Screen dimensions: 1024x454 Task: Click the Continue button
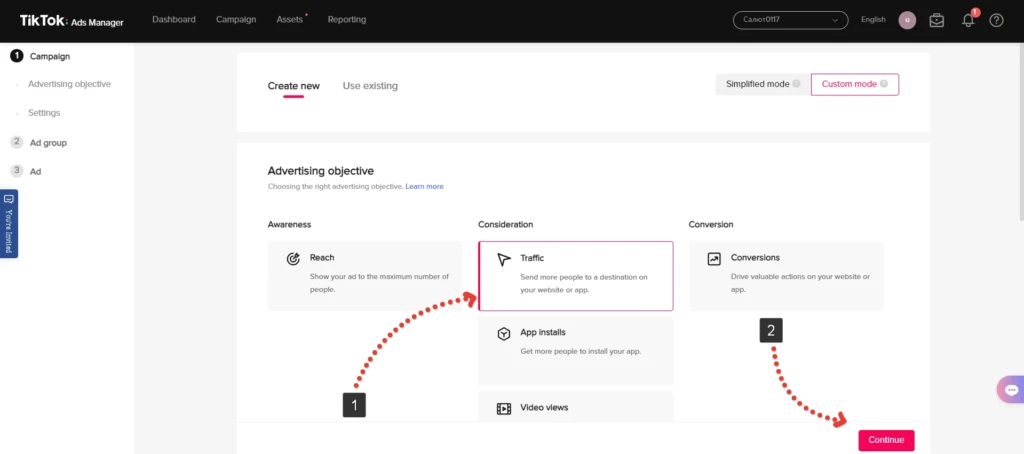(886, 440)
